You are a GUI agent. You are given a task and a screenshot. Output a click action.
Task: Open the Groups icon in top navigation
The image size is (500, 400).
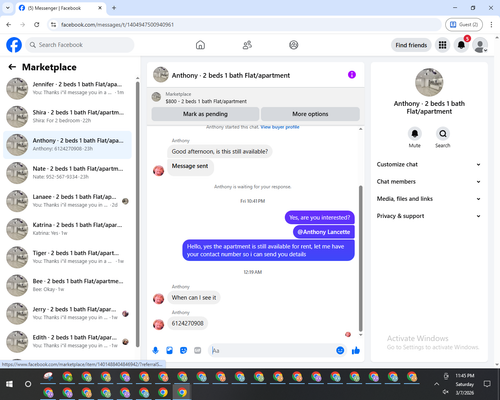pos(294,45)
